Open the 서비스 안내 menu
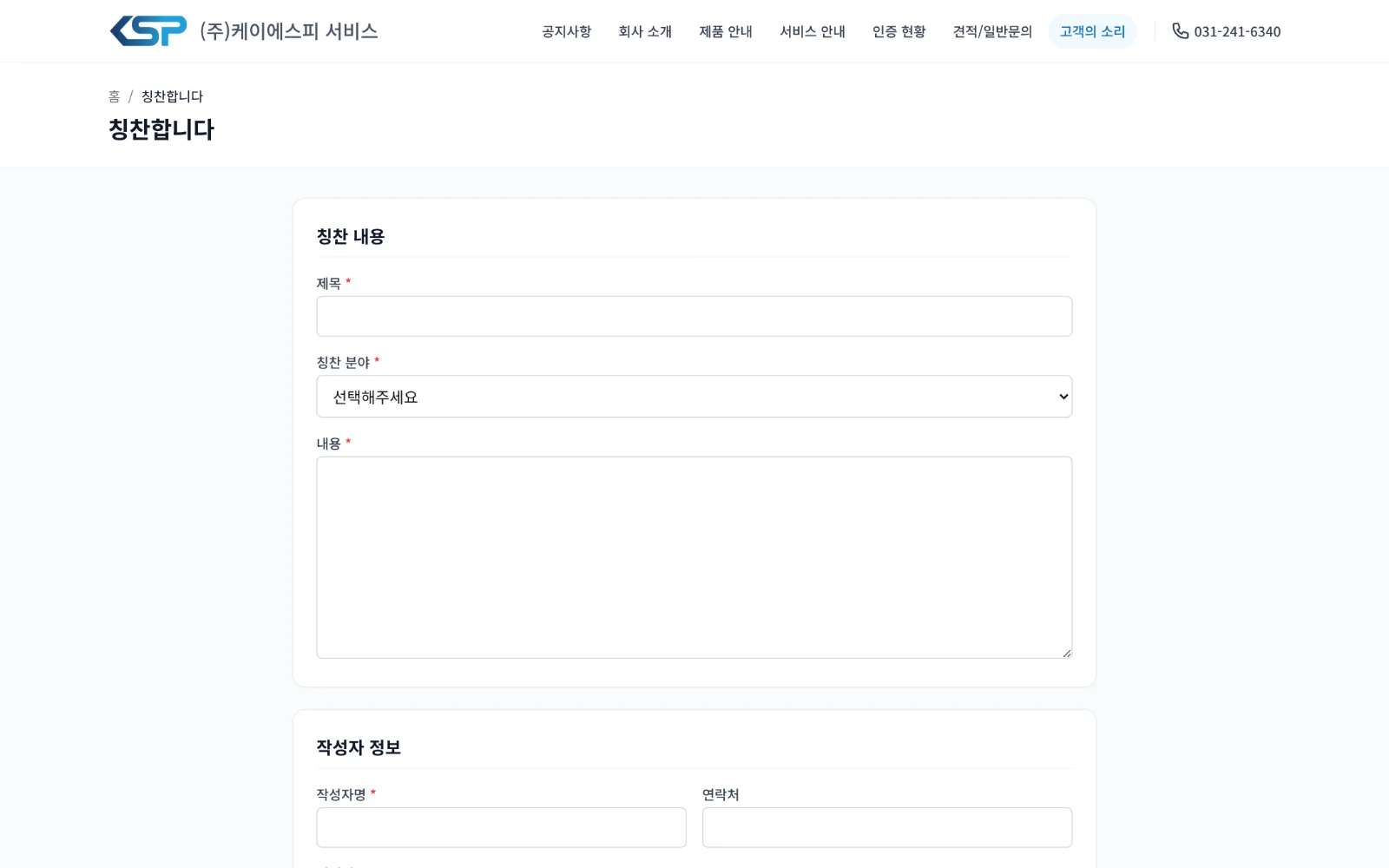The height and width of the screenshot is (868, 1389). pos(813,31)
